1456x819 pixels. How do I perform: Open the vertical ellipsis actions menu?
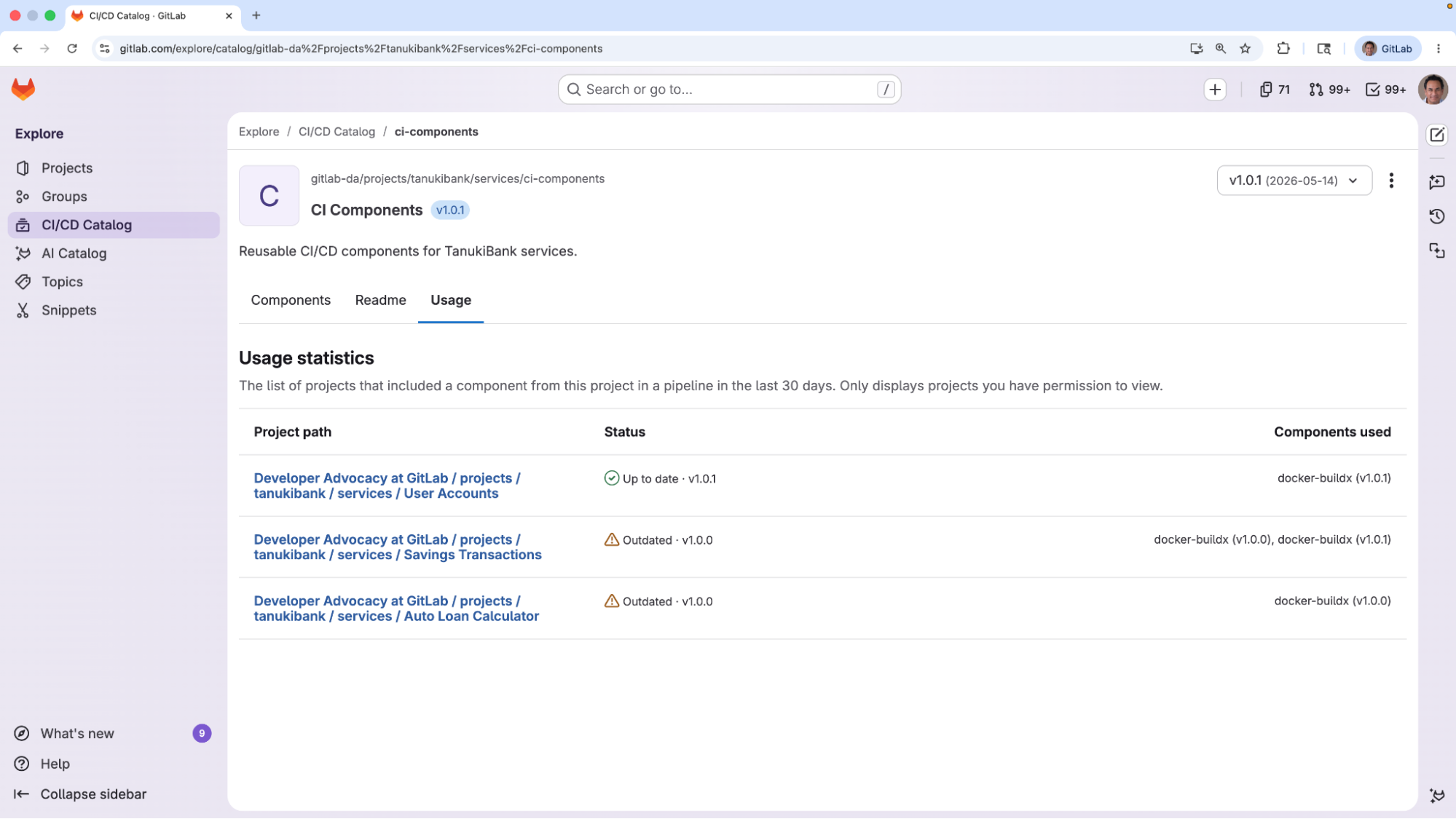point(1390,181)
